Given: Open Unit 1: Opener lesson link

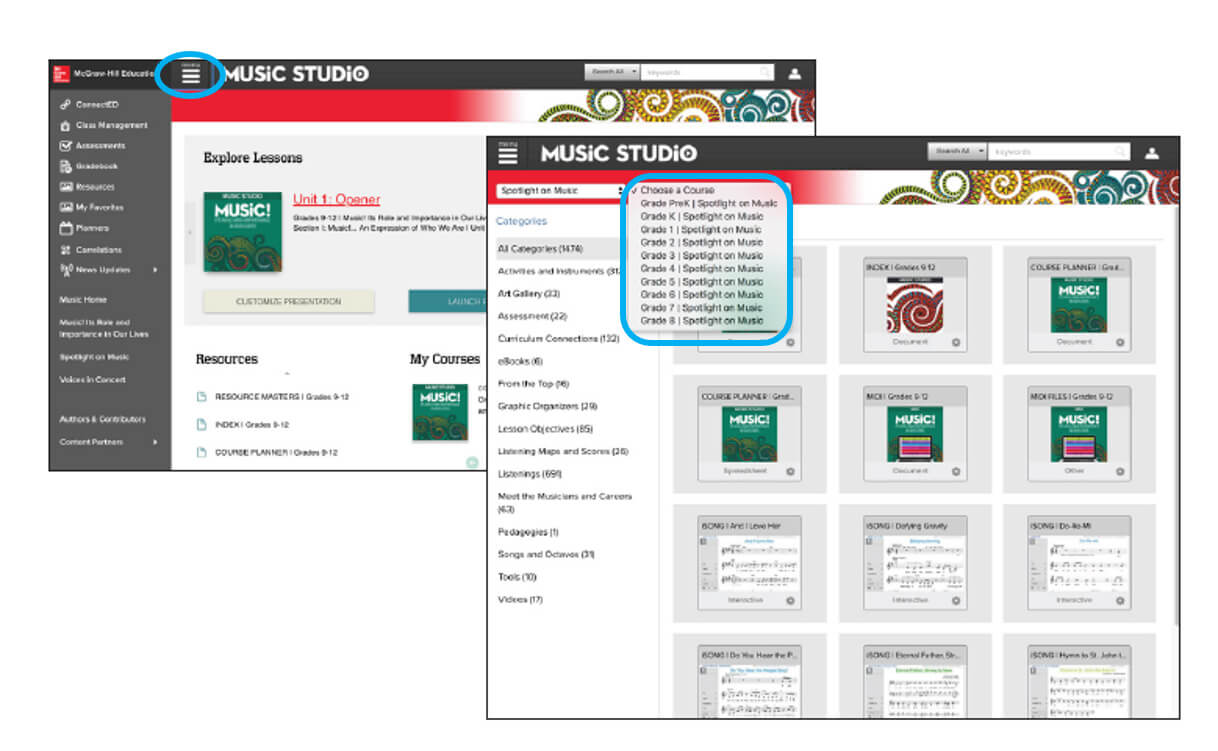Looking at the screenshot, I should (x=336, y=199).
